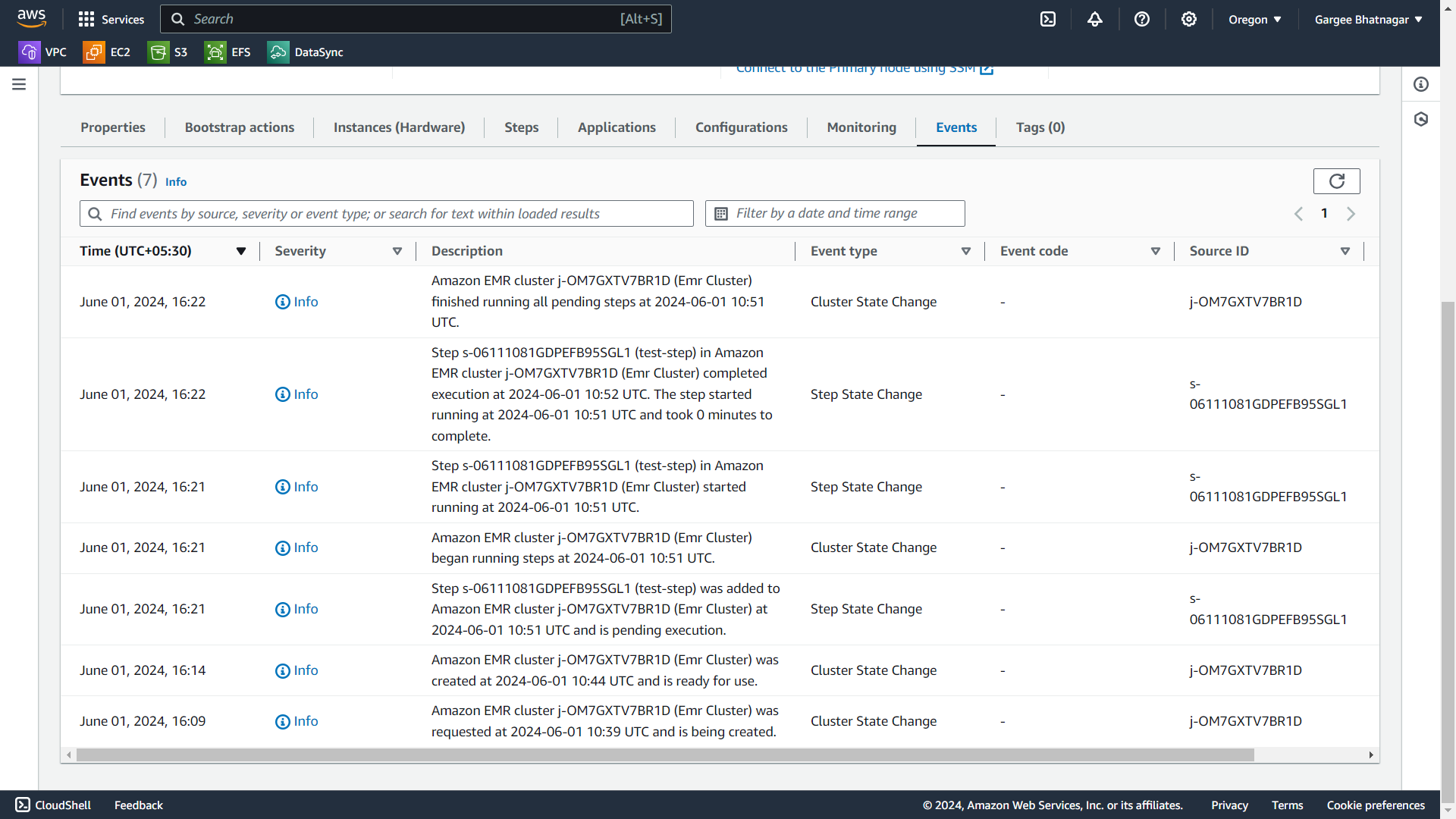Open Cookie preferences in the footer
The height and width of the screenshot is (819, 1456).
(x=1376, y=805)
